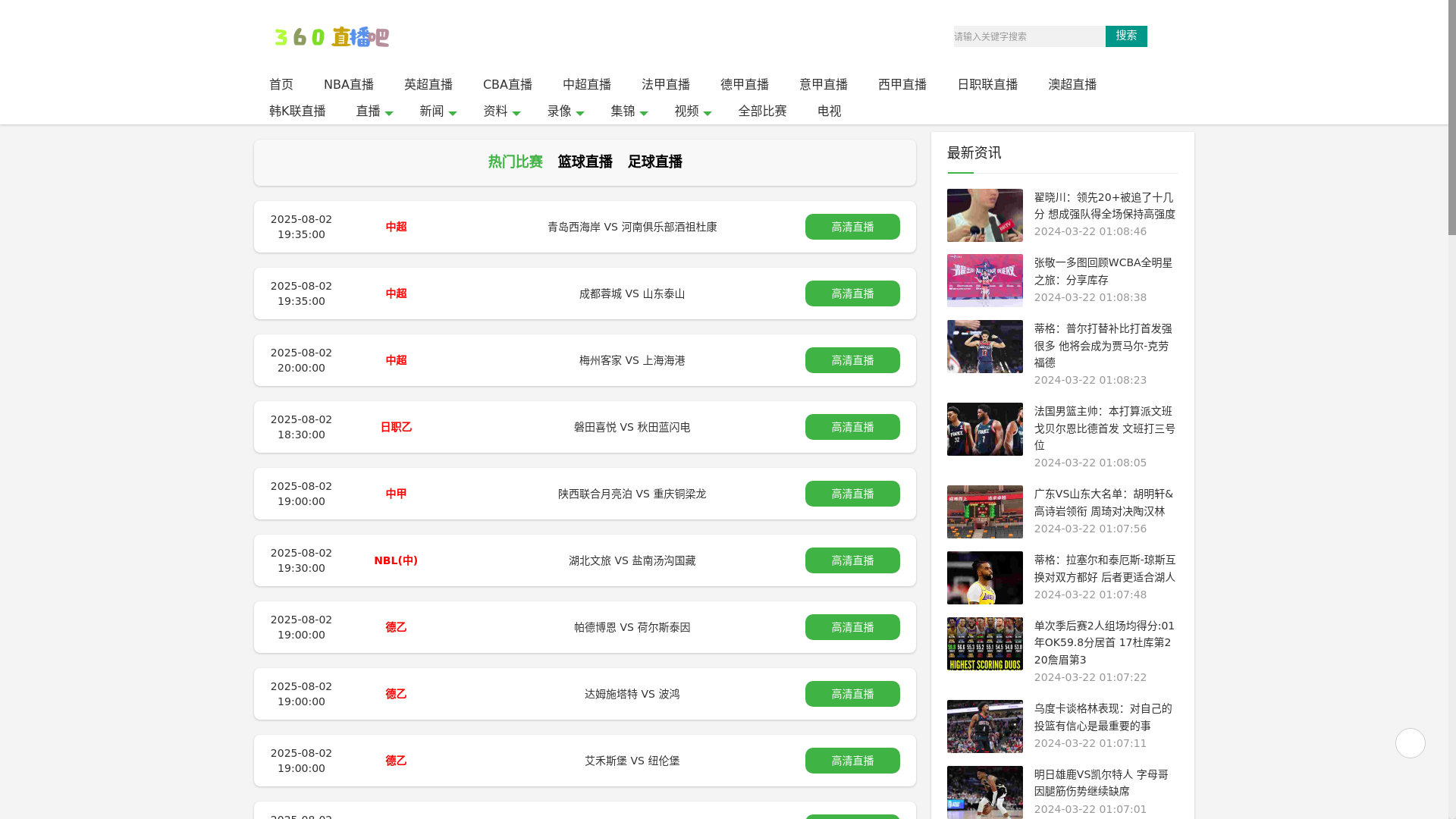
Task: Open 英超直播 in the navigation
Action: (x=428, y=84)
